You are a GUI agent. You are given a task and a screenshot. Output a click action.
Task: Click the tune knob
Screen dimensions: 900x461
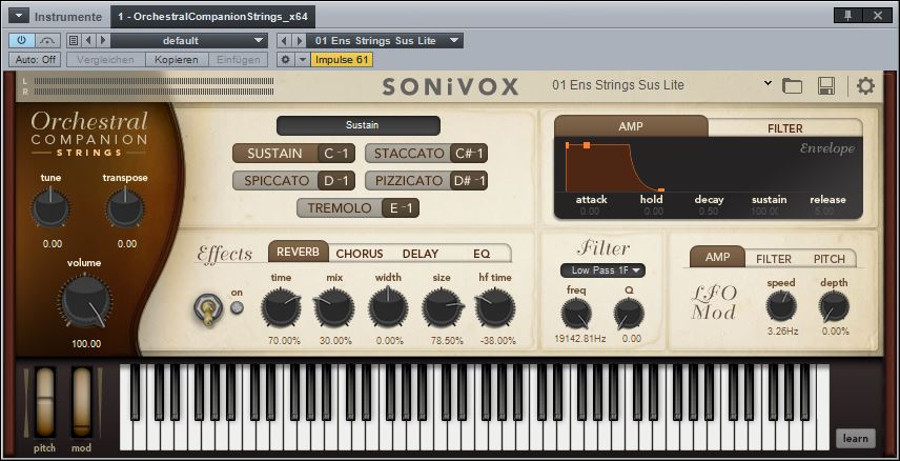tap(51, 208)
